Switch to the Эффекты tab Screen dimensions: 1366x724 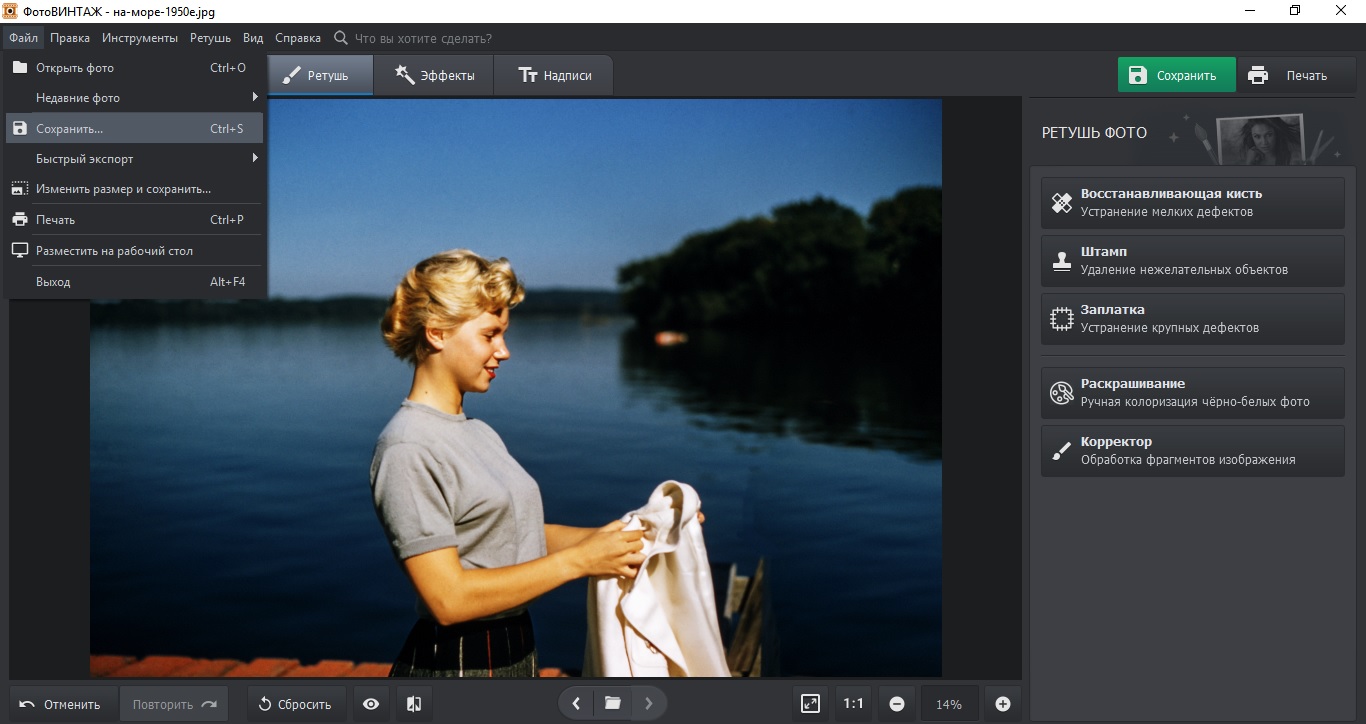pos(434,75)
